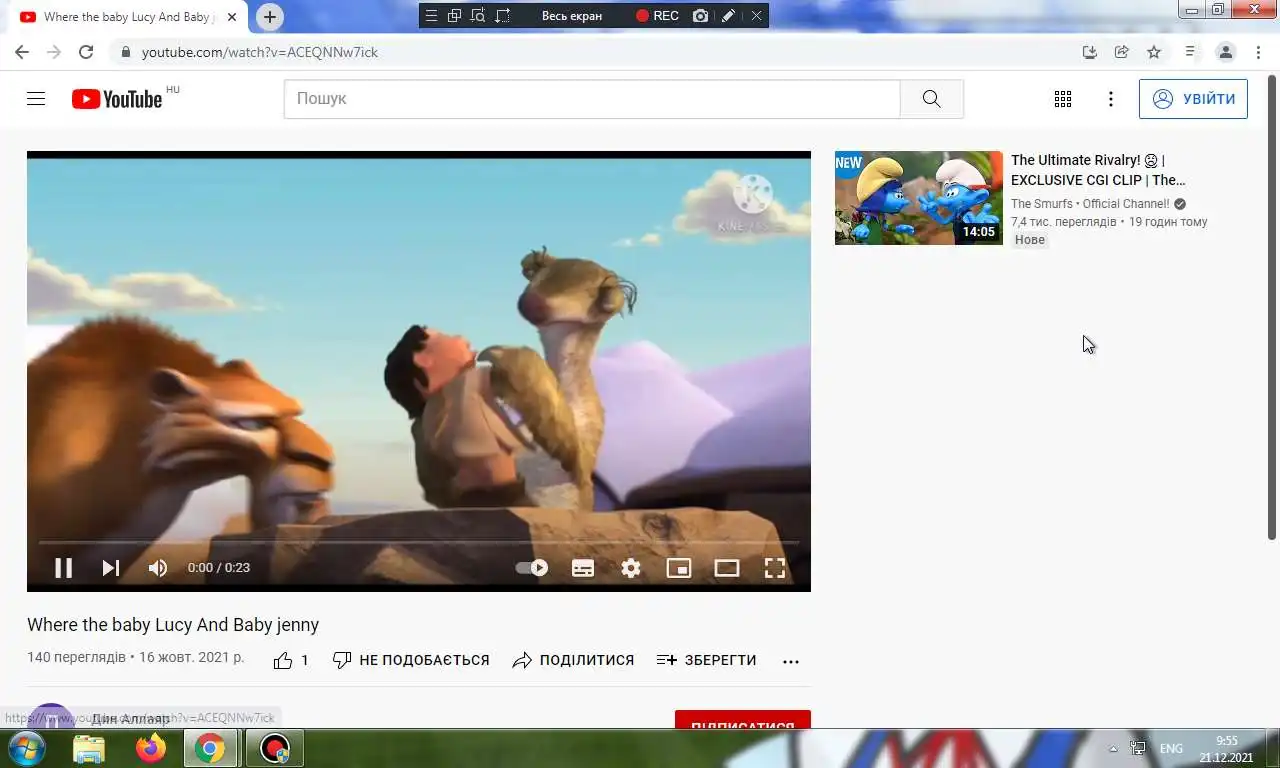Close the YouTube browser tab
The width and height of the screenshot is (1280, 768).
coord(231,17)
